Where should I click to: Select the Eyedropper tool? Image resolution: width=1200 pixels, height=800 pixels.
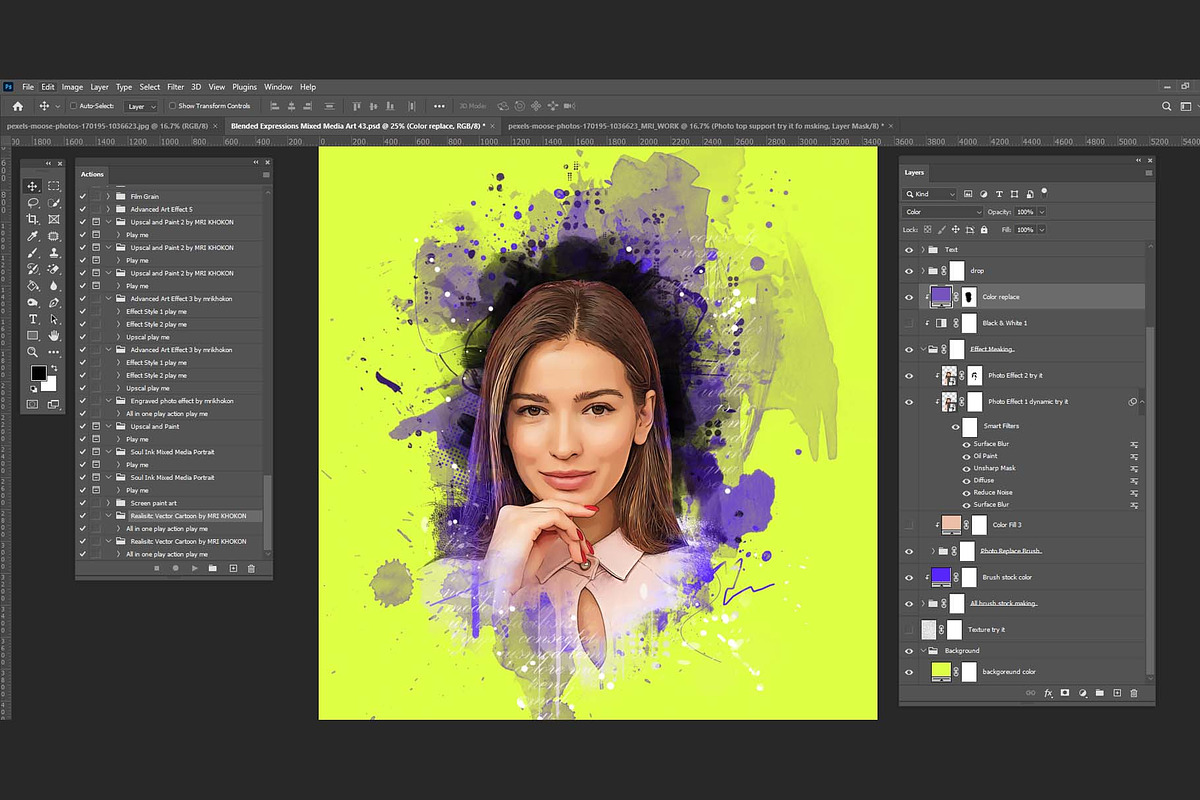[x=32, y=236]
